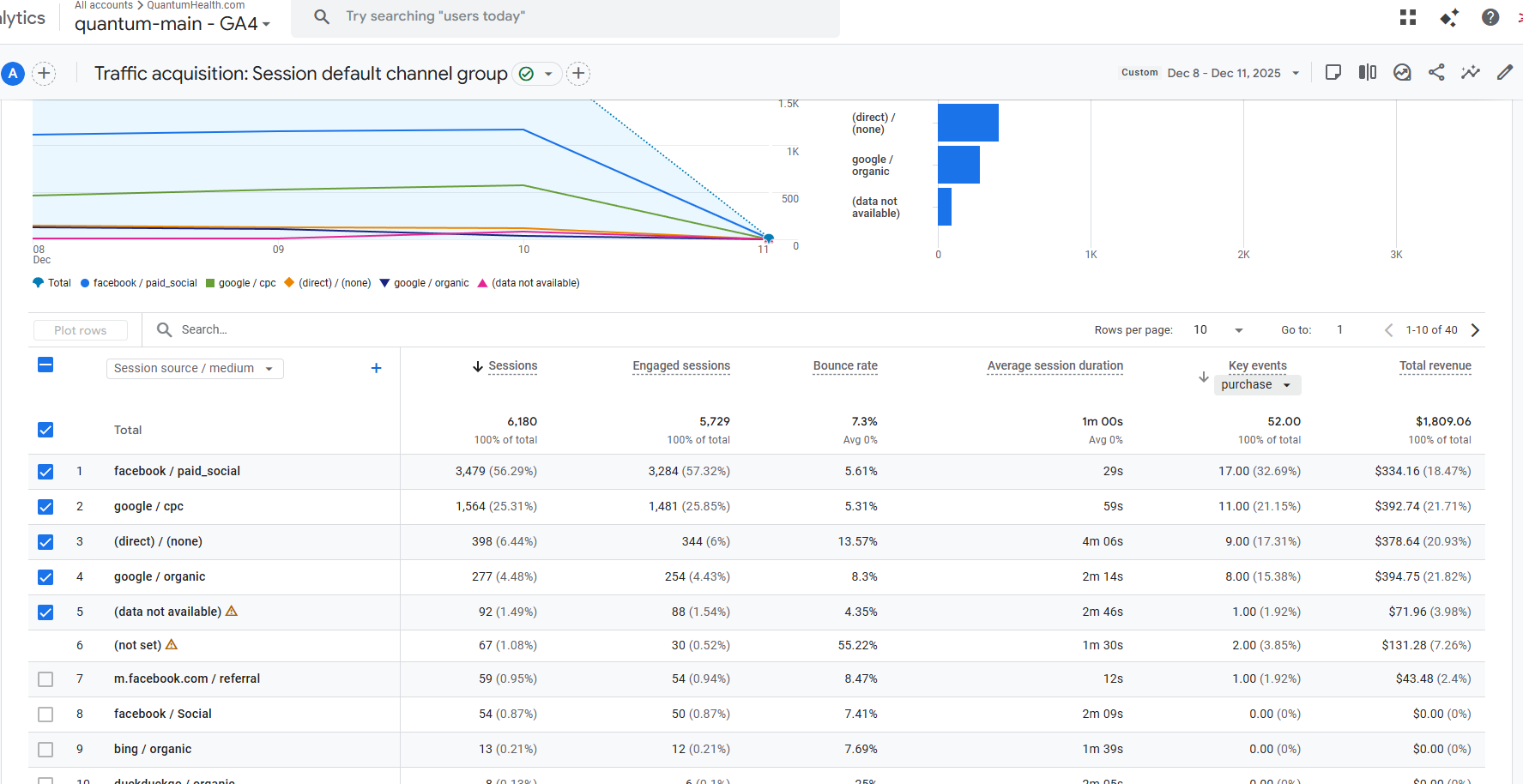Sort by the Total revenue column header
Image resolution: width=1523 pixels, height=784 pixels.
(1435, 365)
